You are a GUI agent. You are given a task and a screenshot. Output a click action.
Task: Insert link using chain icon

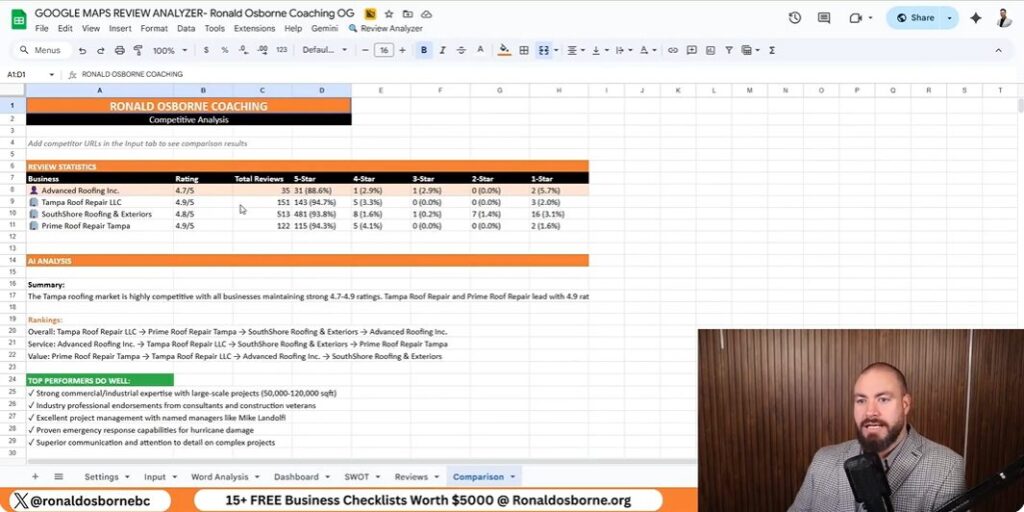click(x=673, y=50)
